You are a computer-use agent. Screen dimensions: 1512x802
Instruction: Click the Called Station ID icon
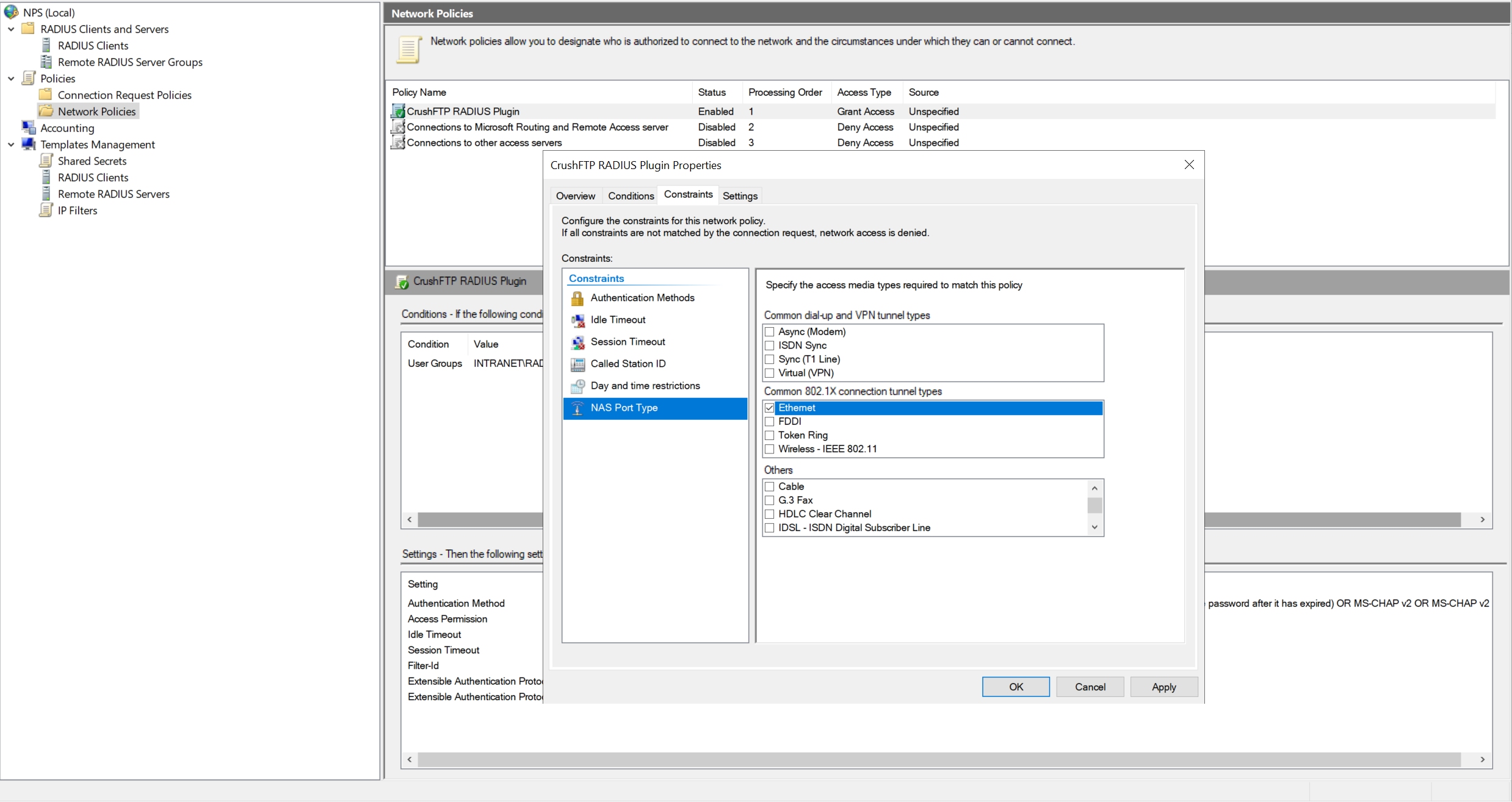577,364
